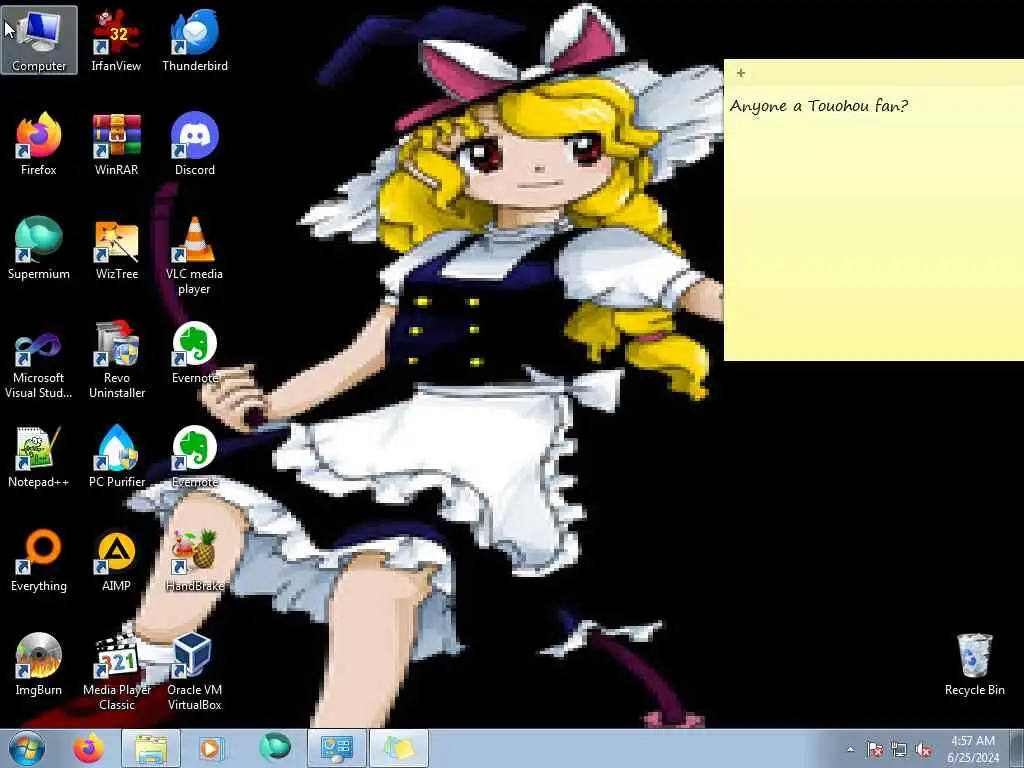The height and width of the screenshot is (768, 1024).
Task: Select the Evernote icon beside Revo Uninstaller
Action: 195,352
